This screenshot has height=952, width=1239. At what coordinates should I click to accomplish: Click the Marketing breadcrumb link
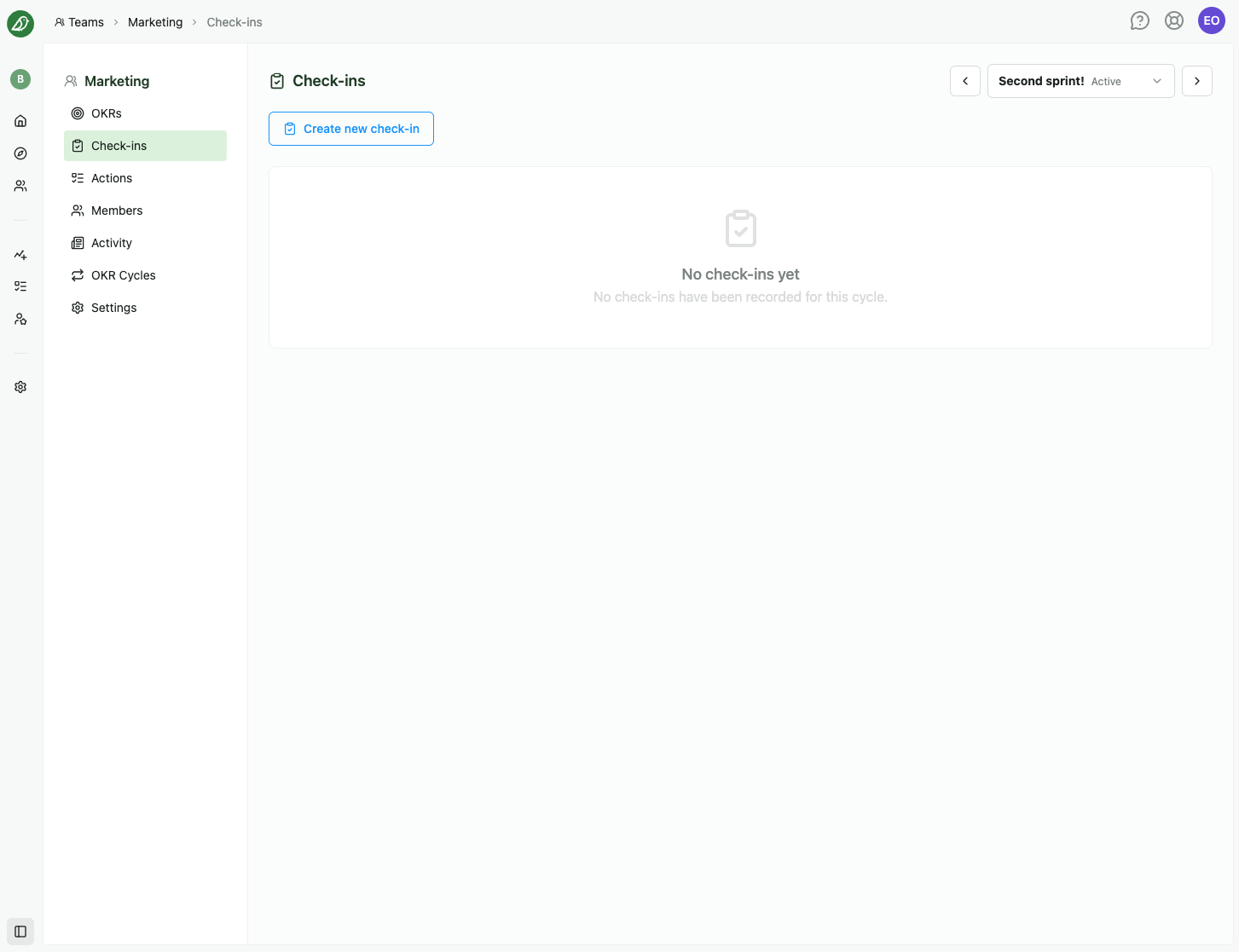click(155, 22)
